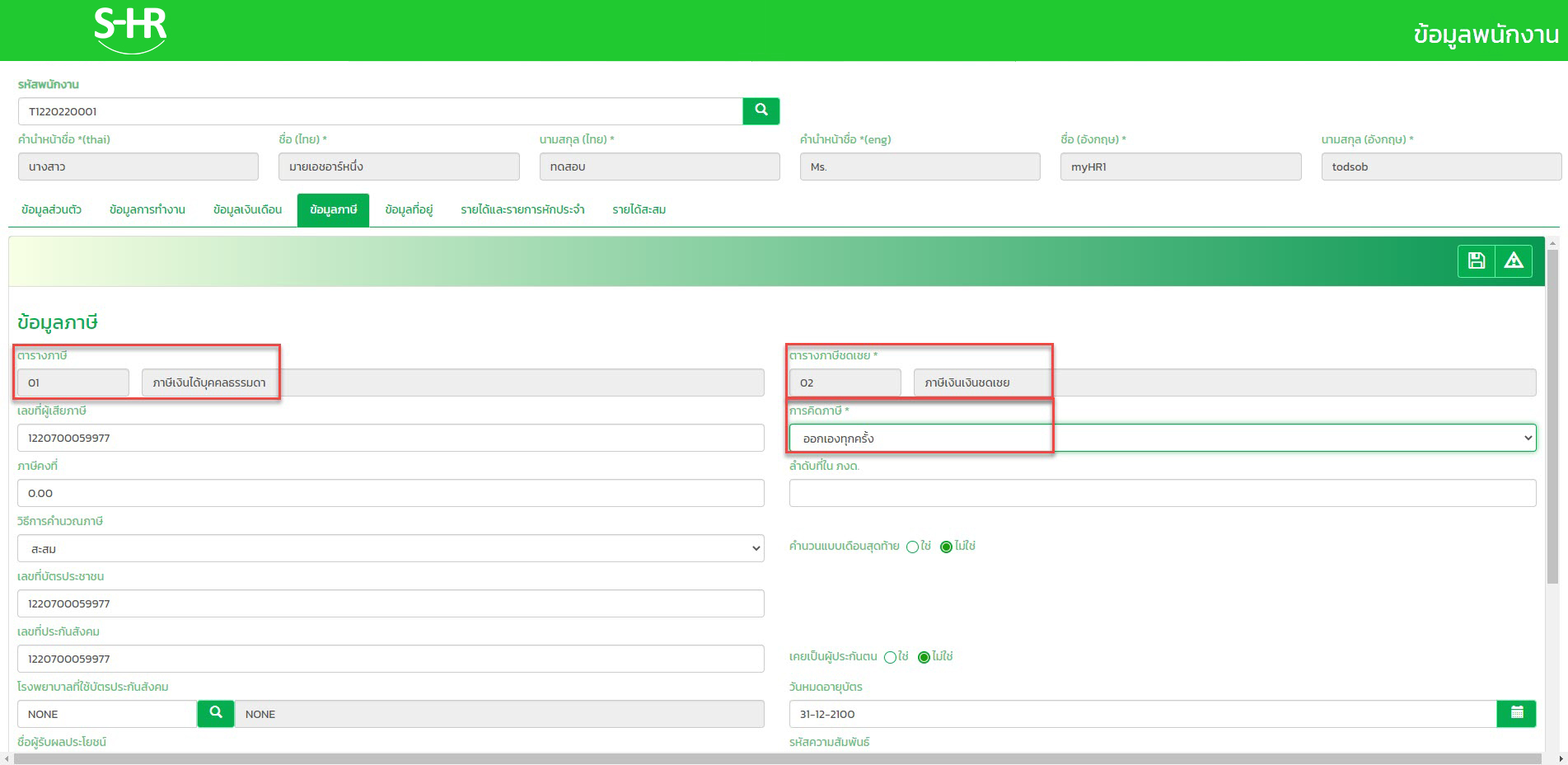The width and height of the screenshot is (1568, 765).
Task: Switch to the ข้อมูลส่วนตัว tab
Action: pyautogui.click(x=51, y=209)
